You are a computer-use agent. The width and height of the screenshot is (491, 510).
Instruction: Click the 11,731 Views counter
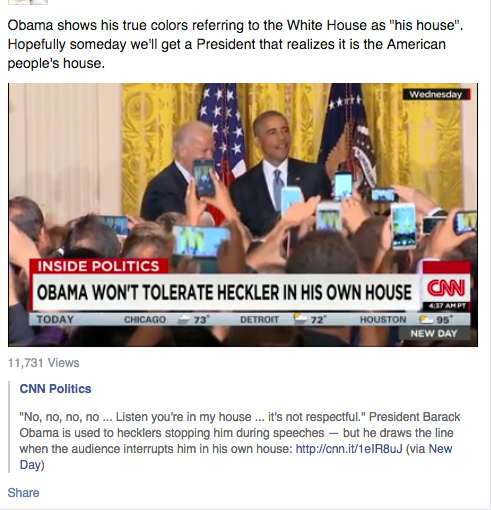[44, 363]
